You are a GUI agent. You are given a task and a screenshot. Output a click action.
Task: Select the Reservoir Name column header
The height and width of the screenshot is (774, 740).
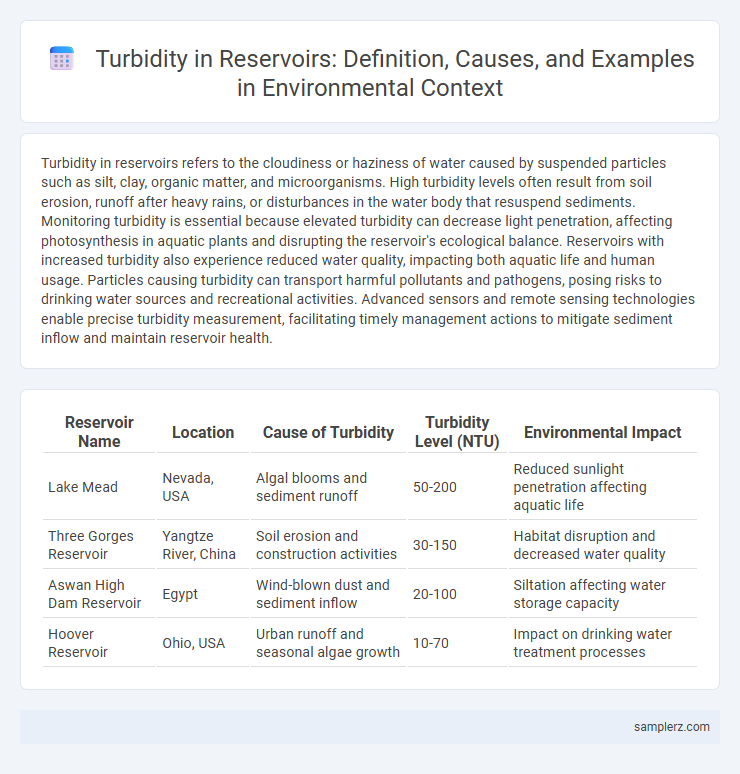pos(99,432)
